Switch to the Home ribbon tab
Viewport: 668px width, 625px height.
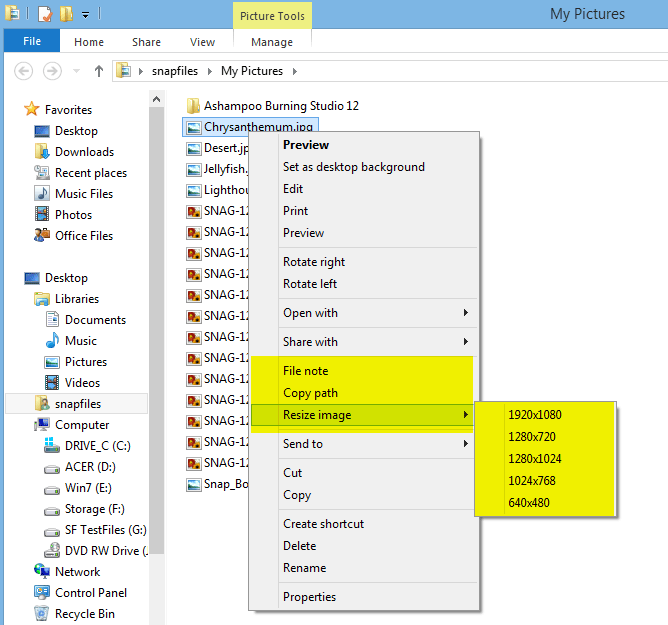click(x=89, y=42)
